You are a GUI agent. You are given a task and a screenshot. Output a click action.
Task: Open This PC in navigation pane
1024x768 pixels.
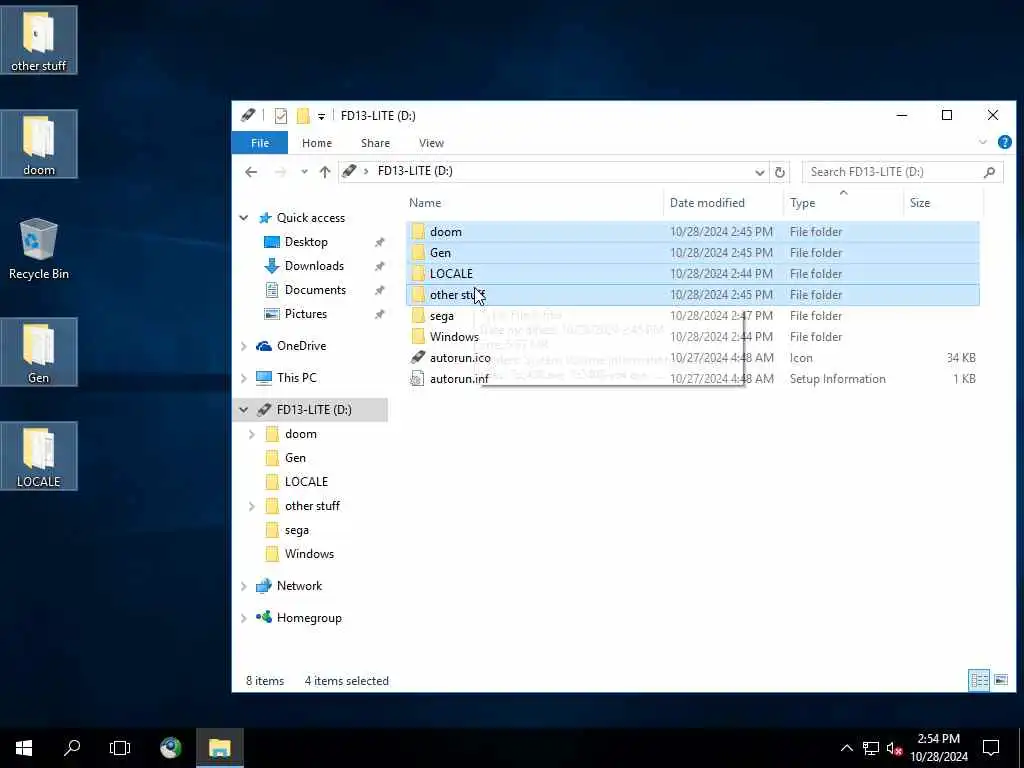coord(296,378)
